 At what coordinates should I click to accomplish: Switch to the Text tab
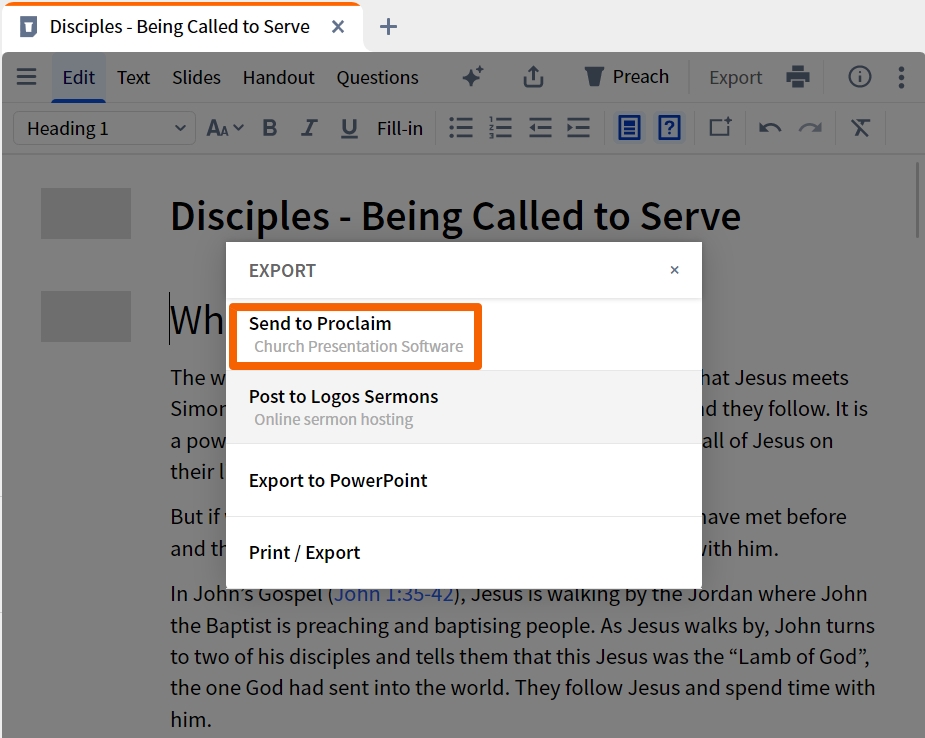point(133,77)
